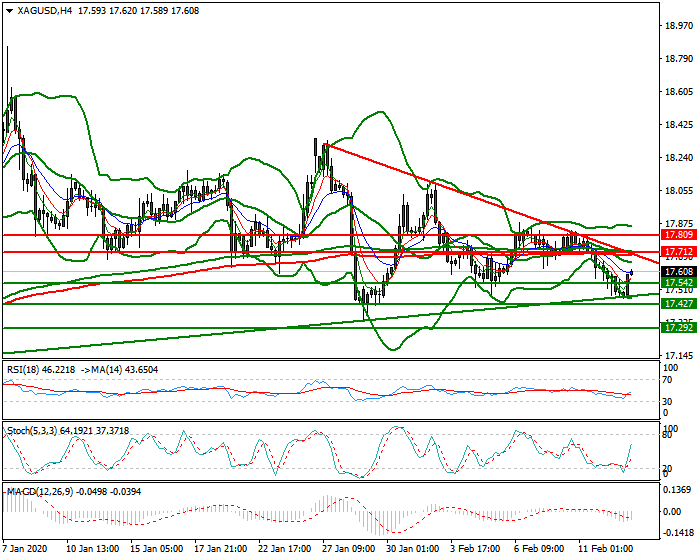Select the 17 Jan 21:00 time label
This screenshot has height=560, width=700.
[221, 548]
